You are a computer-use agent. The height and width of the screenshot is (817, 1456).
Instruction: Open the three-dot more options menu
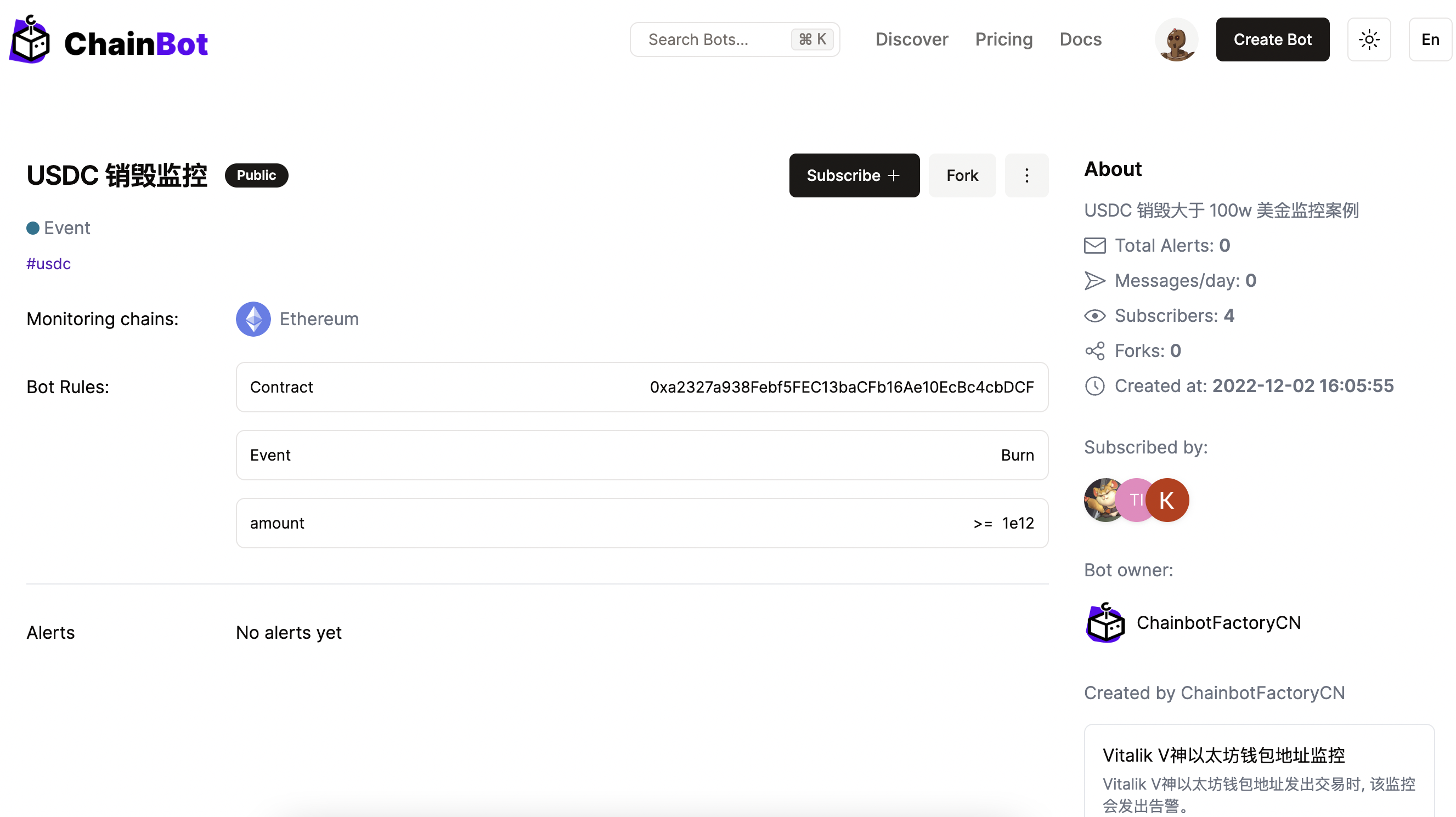click(x=1026, y=175)
